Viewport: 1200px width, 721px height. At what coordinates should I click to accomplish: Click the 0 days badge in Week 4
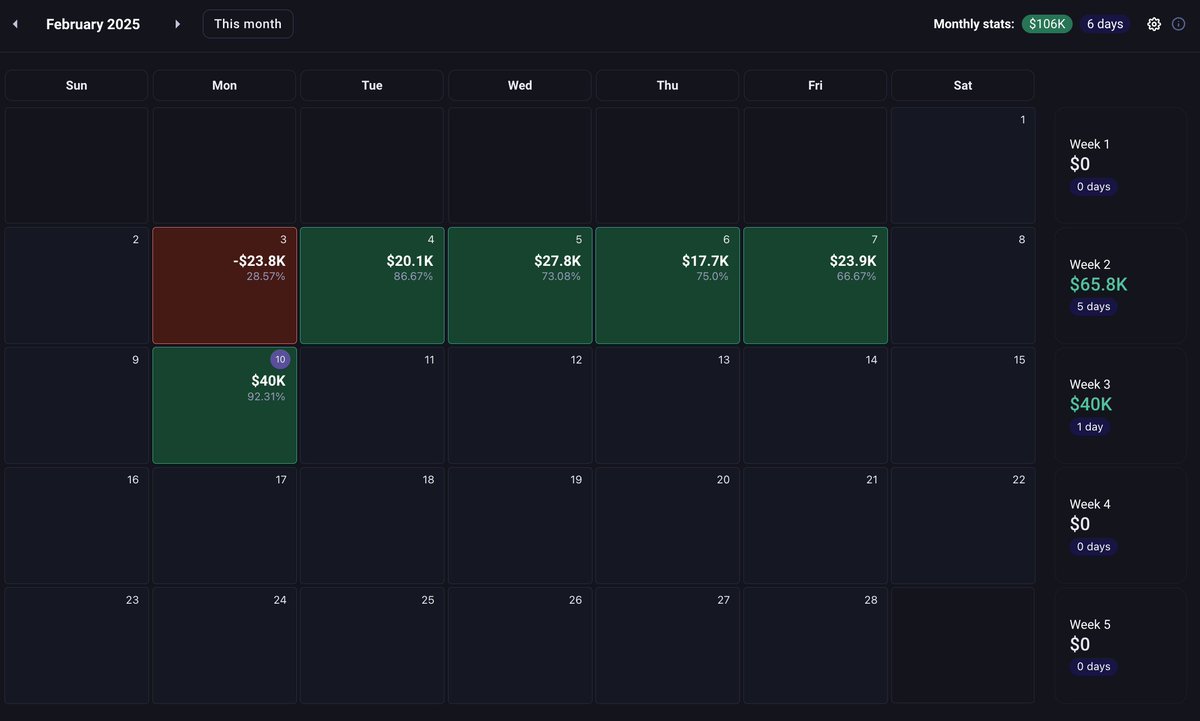click(x=1093, y=547)
